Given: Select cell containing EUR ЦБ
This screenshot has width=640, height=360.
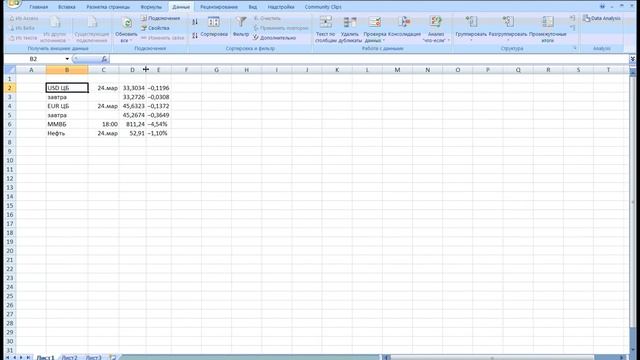Looking at the screenshot, I should pyautogui.click(x=67, y=106).
